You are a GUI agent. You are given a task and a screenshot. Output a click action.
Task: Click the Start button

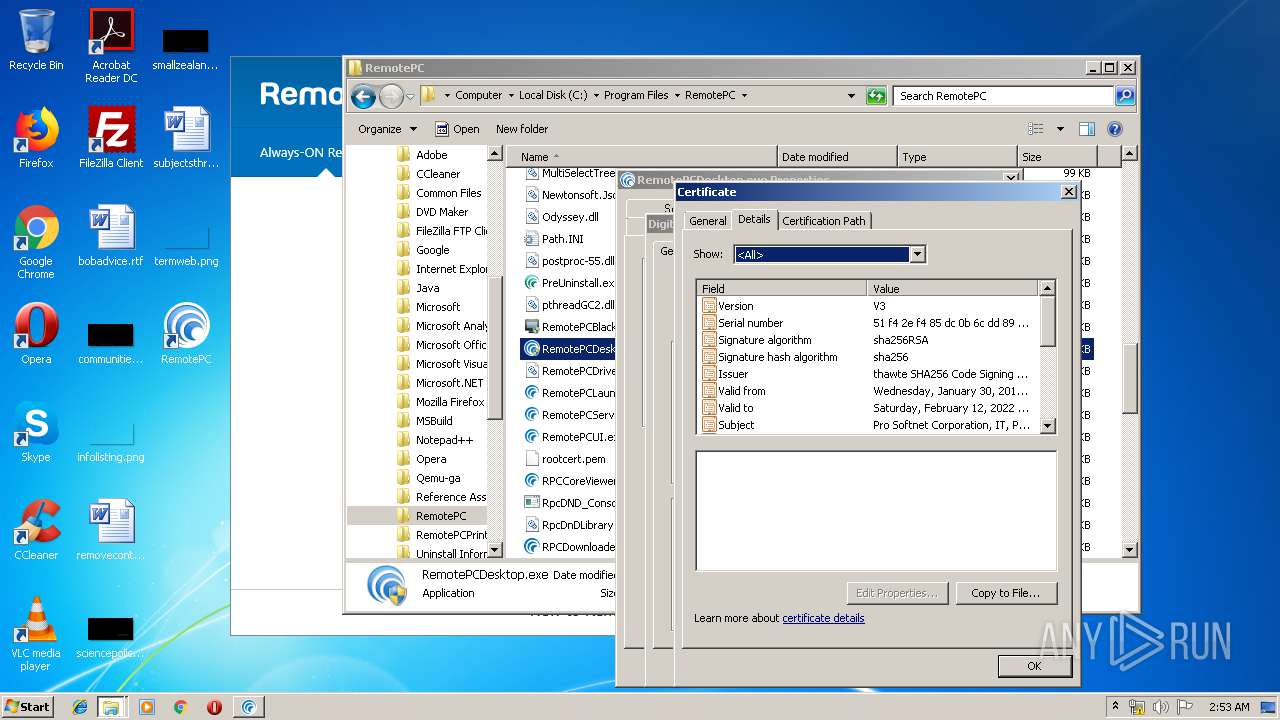pyautogui.click(x=27, y=707)
